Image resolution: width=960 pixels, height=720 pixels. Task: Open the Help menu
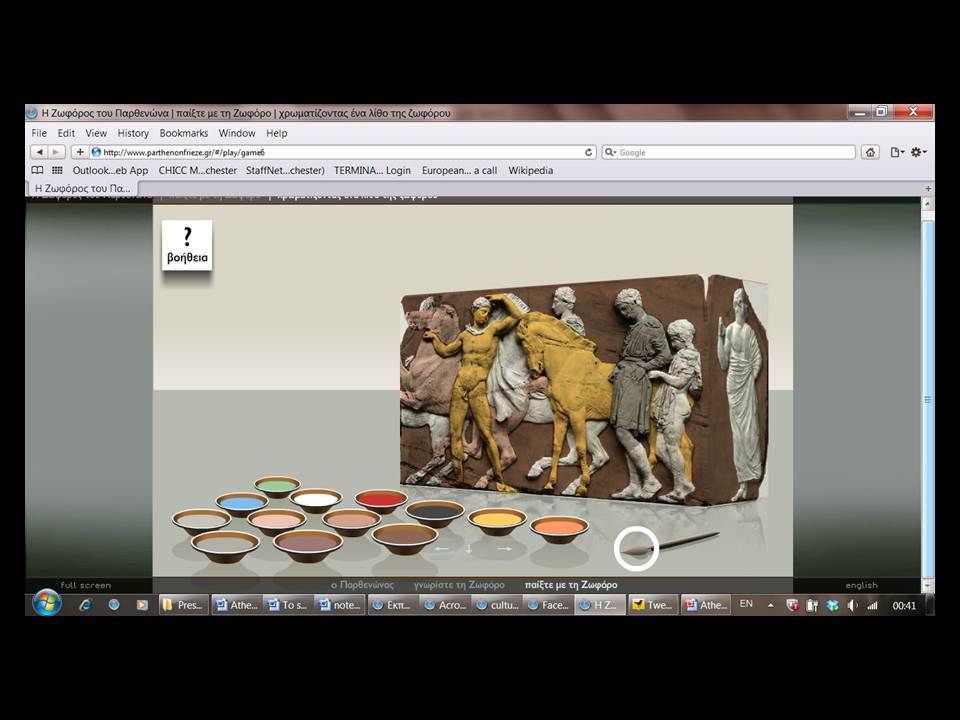tap(276, 133)
